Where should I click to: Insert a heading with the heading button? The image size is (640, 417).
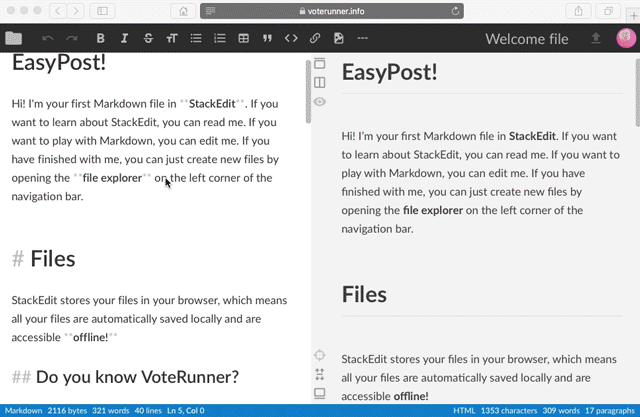(x=172, y=38)
